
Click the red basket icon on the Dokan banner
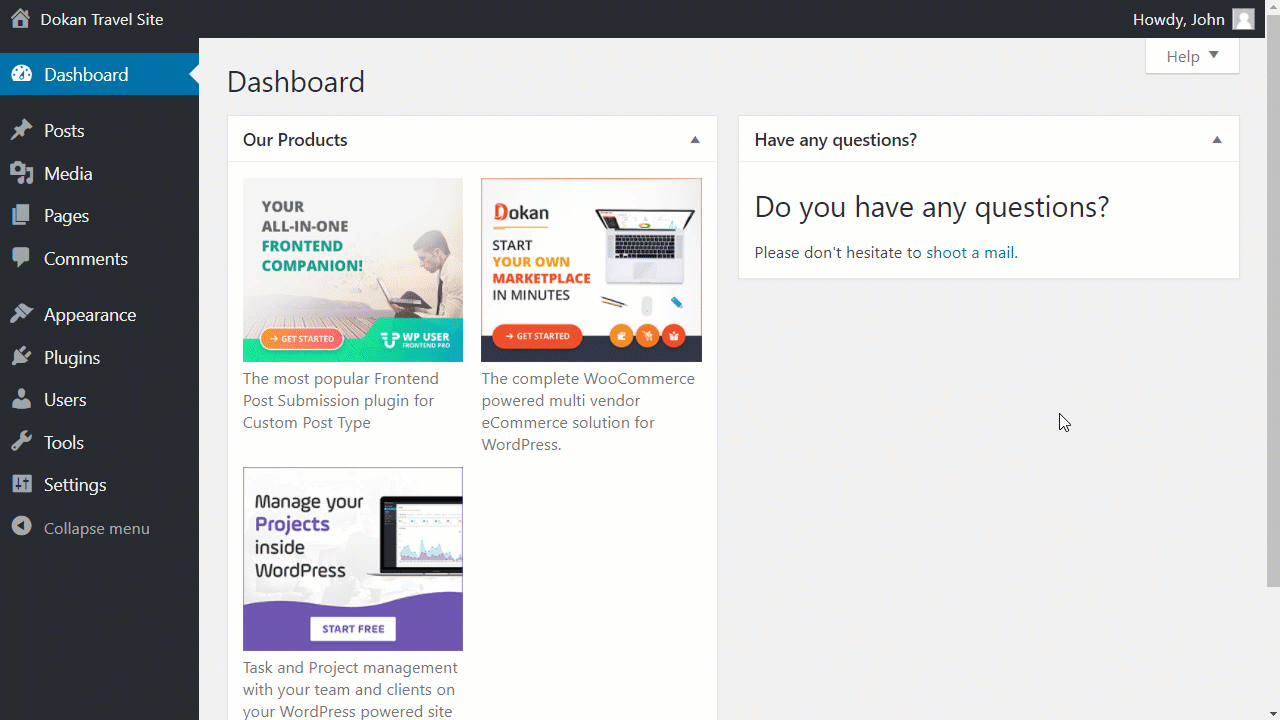[674, 336]
